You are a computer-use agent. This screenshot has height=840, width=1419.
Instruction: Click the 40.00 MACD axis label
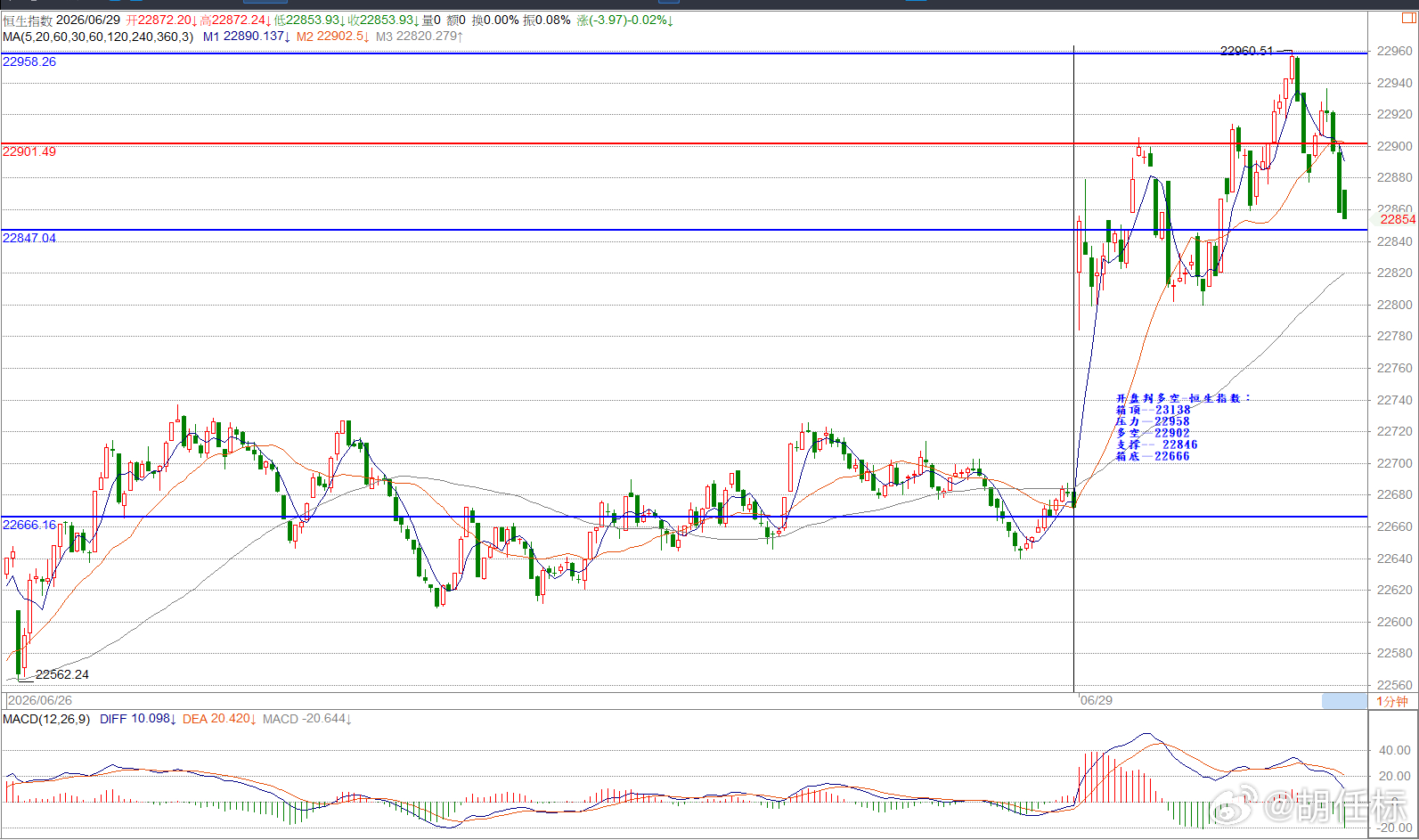(1395, 750)
